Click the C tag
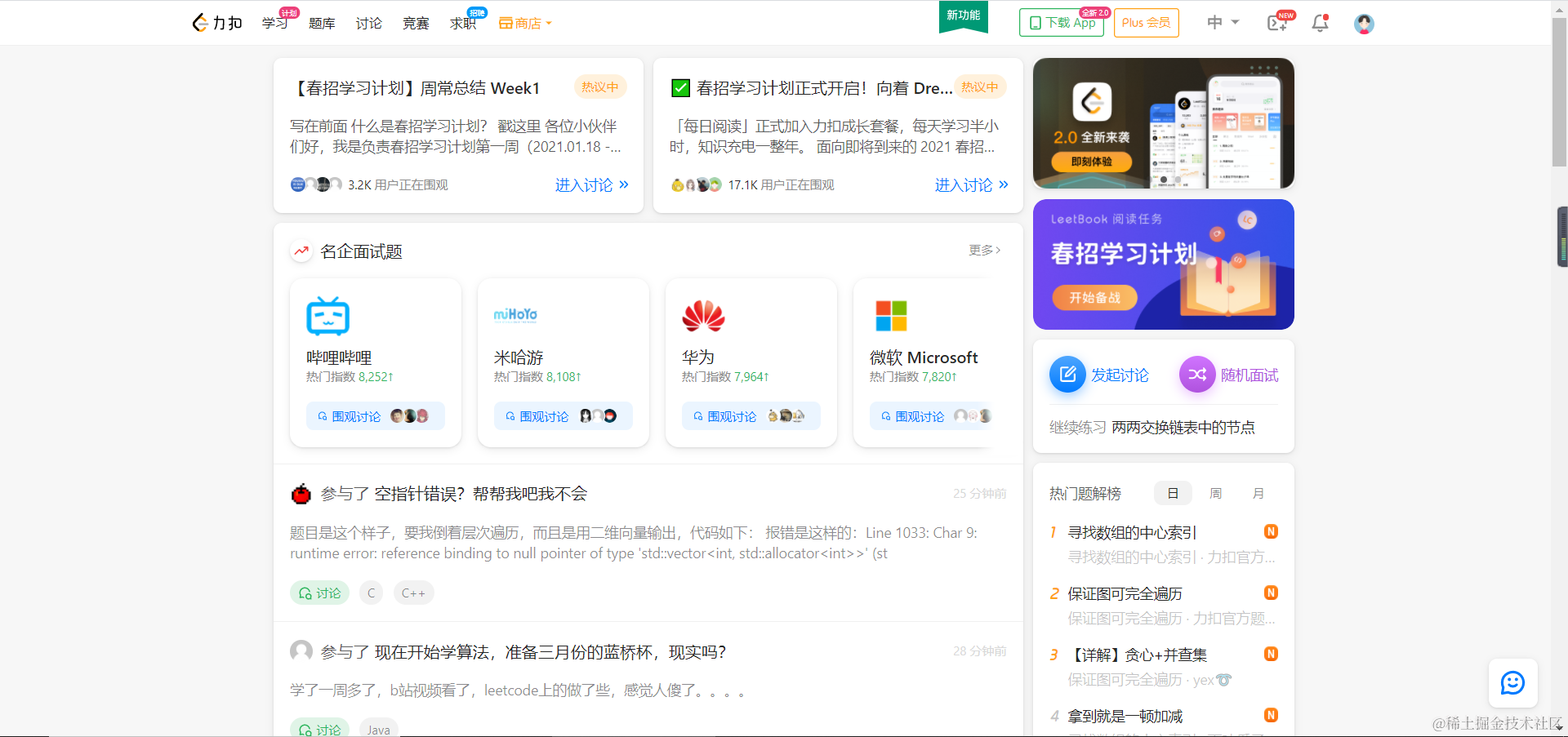The image size is (1568, 737). pos(371,593)
